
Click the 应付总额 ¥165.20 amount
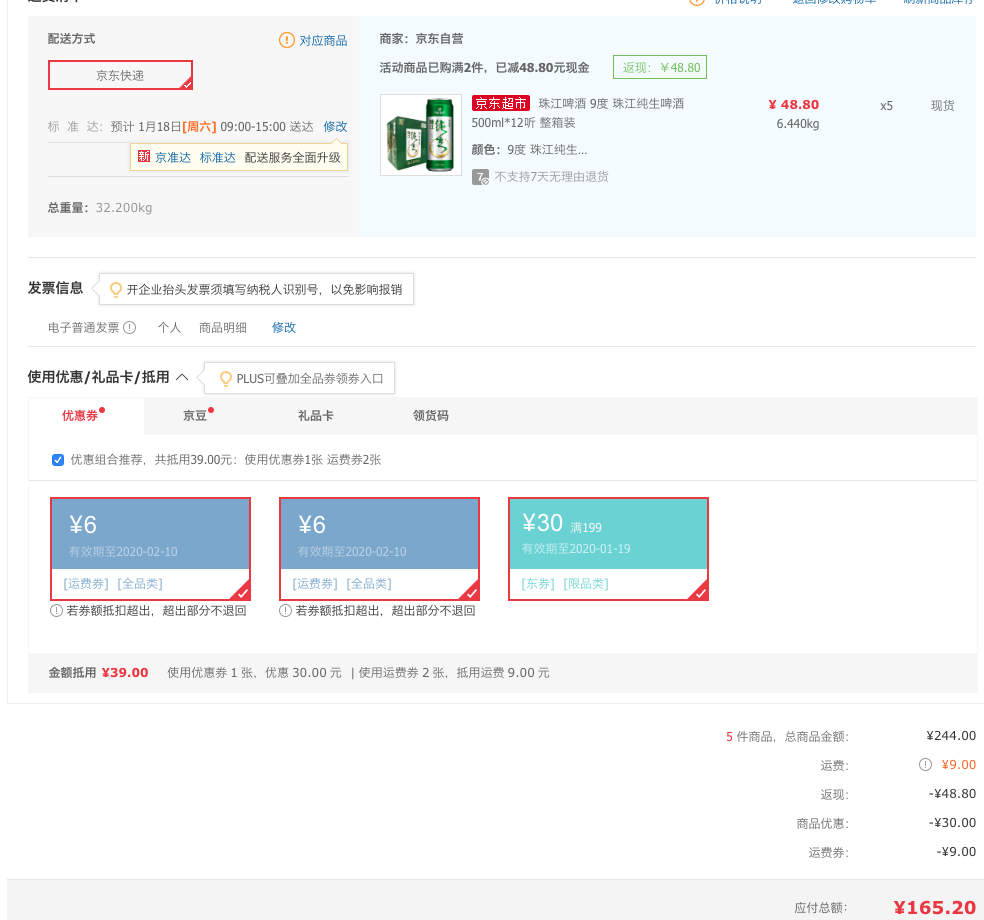[x=934, y=907]
